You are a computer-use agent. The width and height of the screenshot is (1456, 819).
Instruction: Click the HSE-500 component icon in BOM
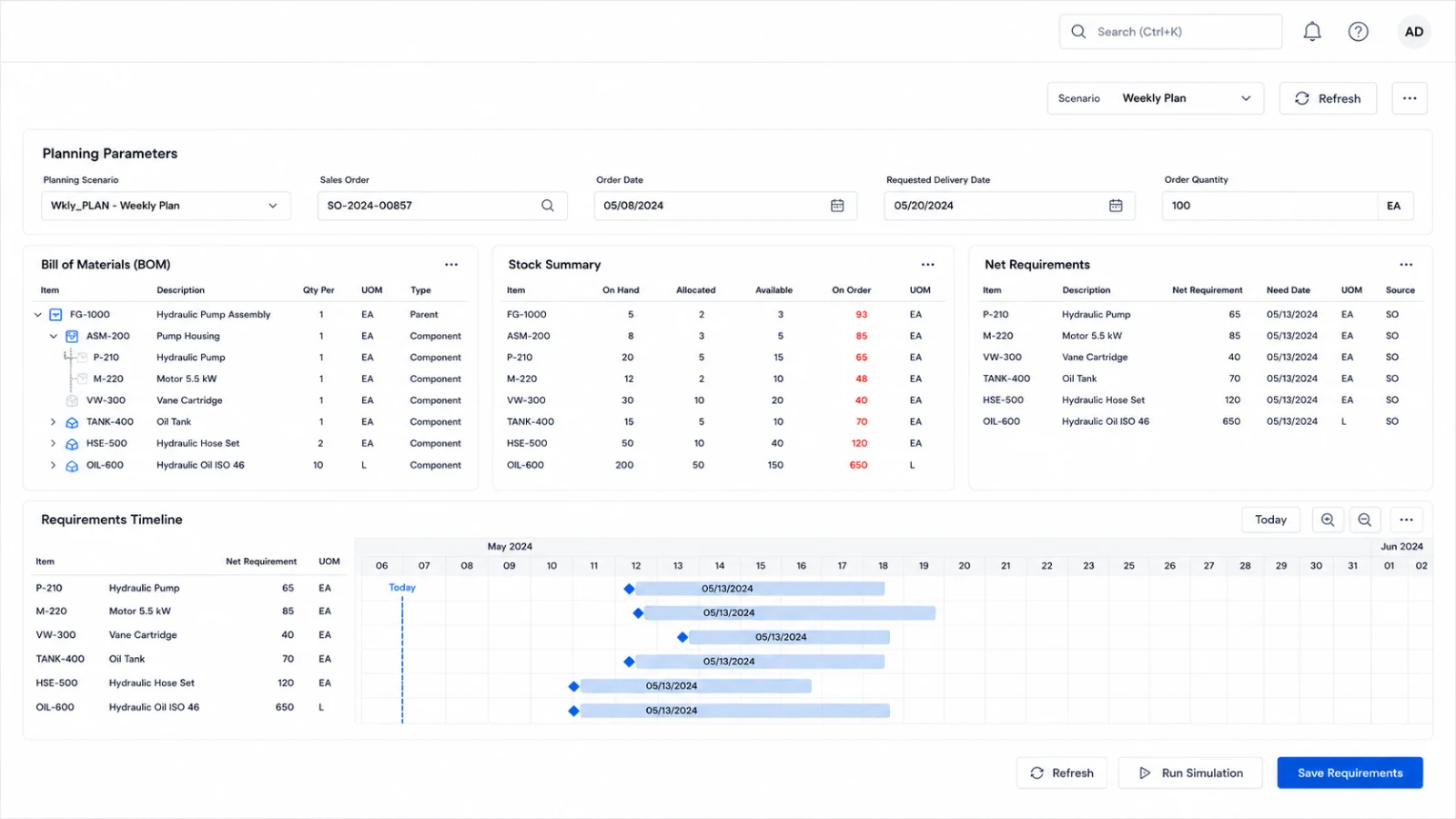click(x=72, y=444)
